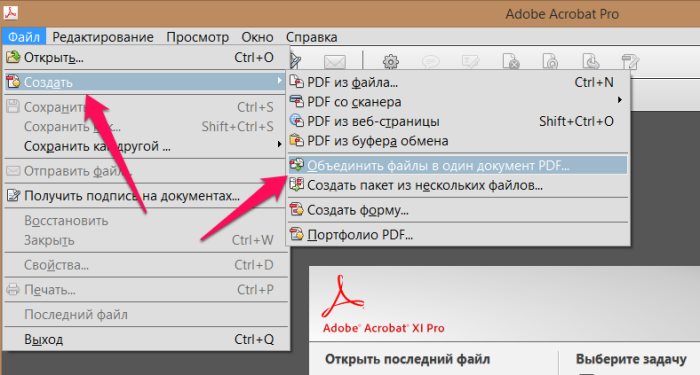700x375 pixels.
Task: Select Последний файл menu entry
Action: click(145, 315)
